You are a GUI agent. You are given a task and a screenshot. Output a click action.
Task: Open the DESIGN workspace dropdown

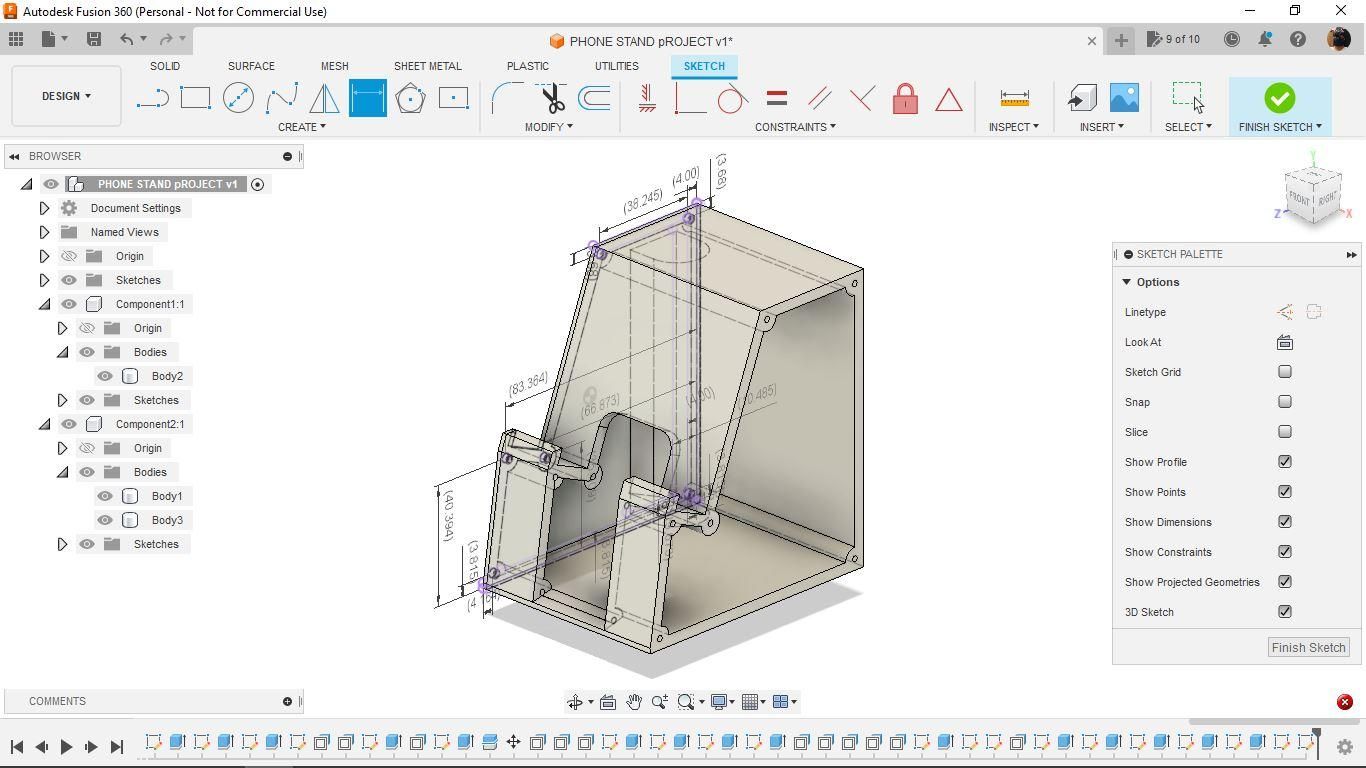66,96
